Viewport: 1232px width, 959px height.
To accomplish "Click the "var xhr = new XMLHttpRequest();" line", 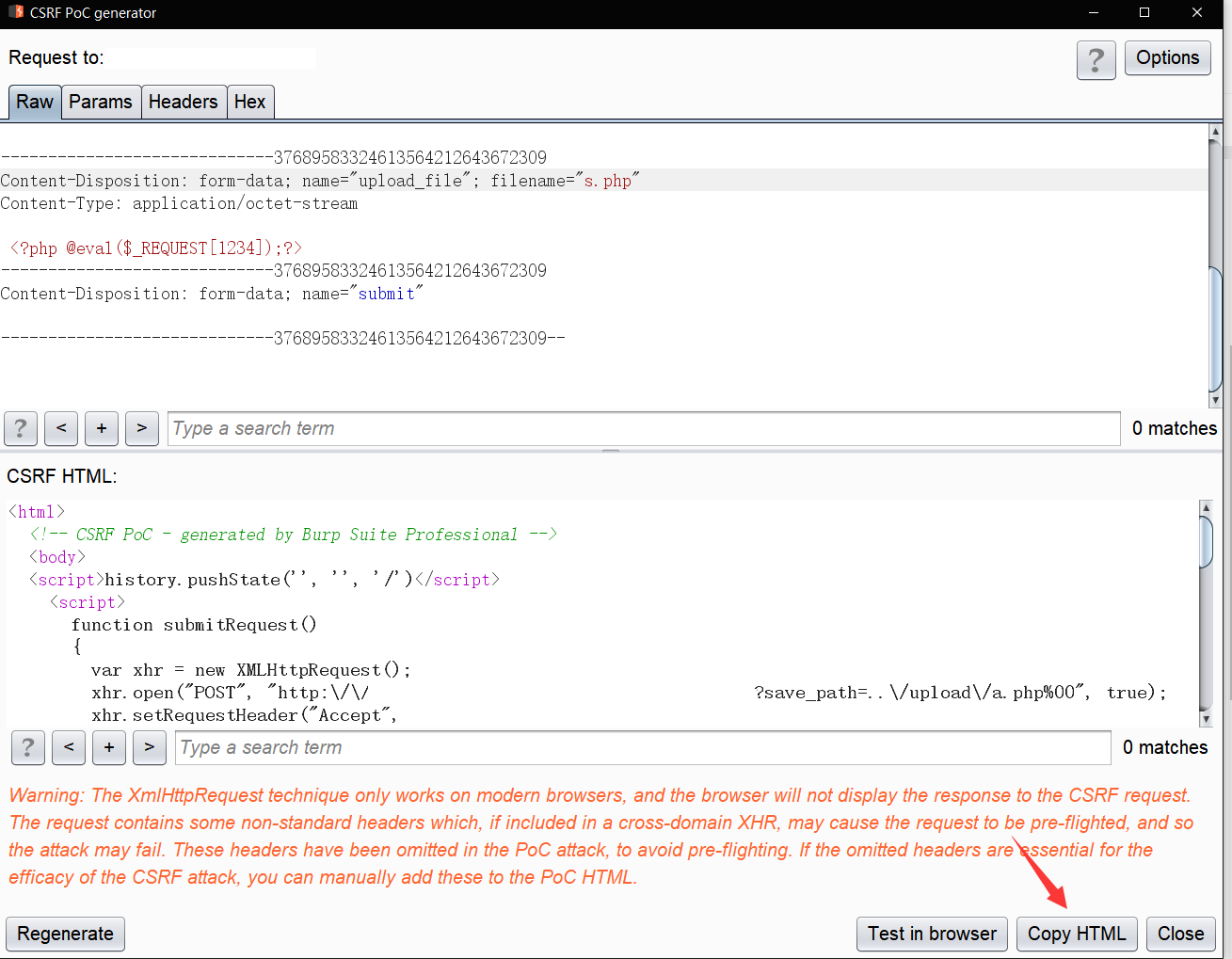I will click(x=251, y=670).
